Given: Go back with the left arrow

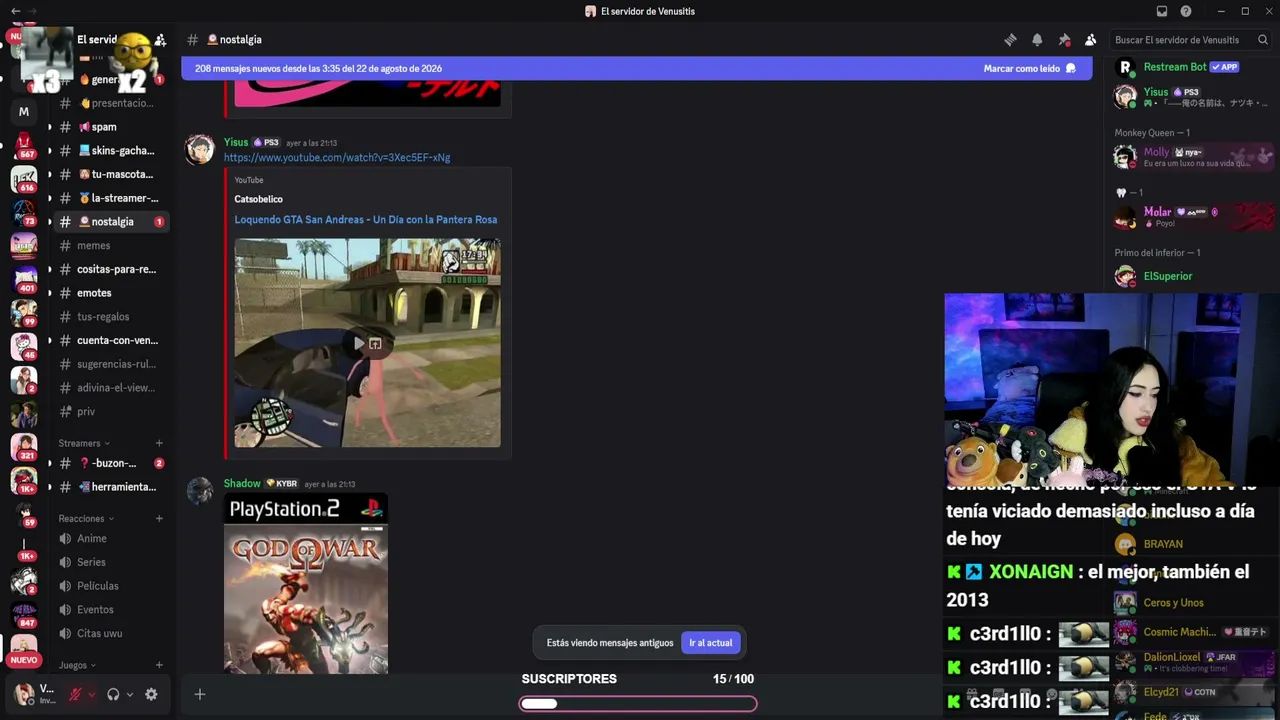Looking at the screenshot, I should (15, 11).
